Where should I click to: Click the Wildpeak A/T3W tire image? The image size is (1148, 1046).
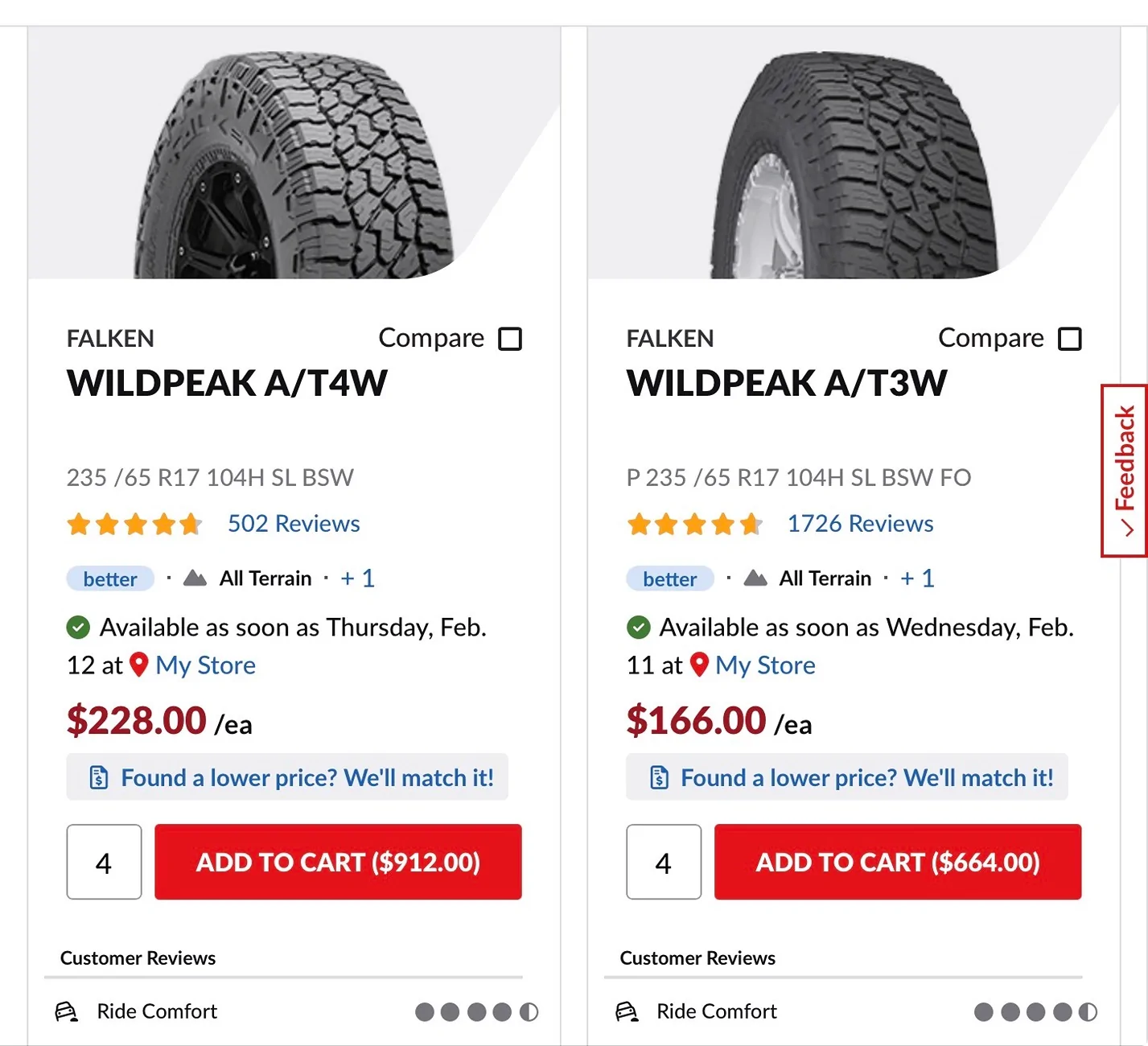pos(854,165)
